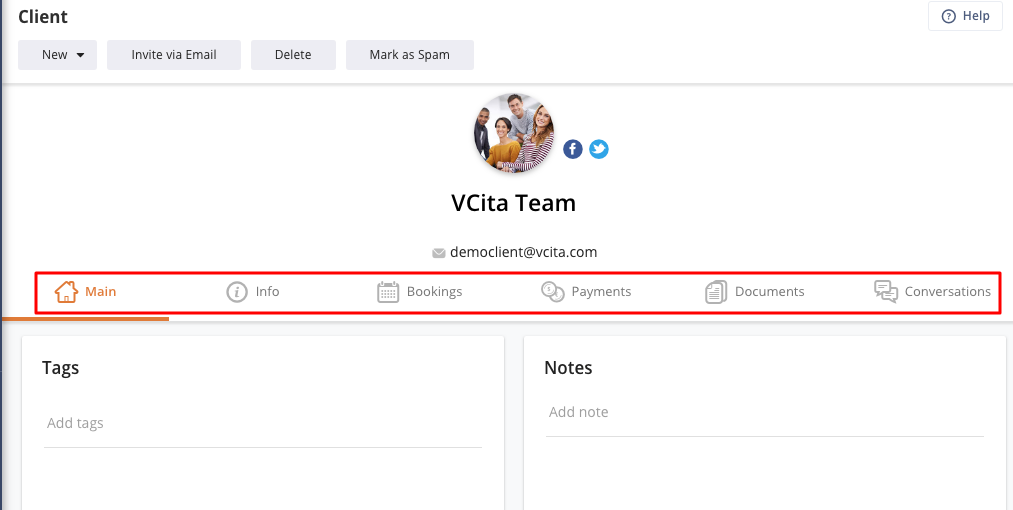Click the calendar icon for Bookings
Viewport: 1013px width, 510px height.
[388, 292]
